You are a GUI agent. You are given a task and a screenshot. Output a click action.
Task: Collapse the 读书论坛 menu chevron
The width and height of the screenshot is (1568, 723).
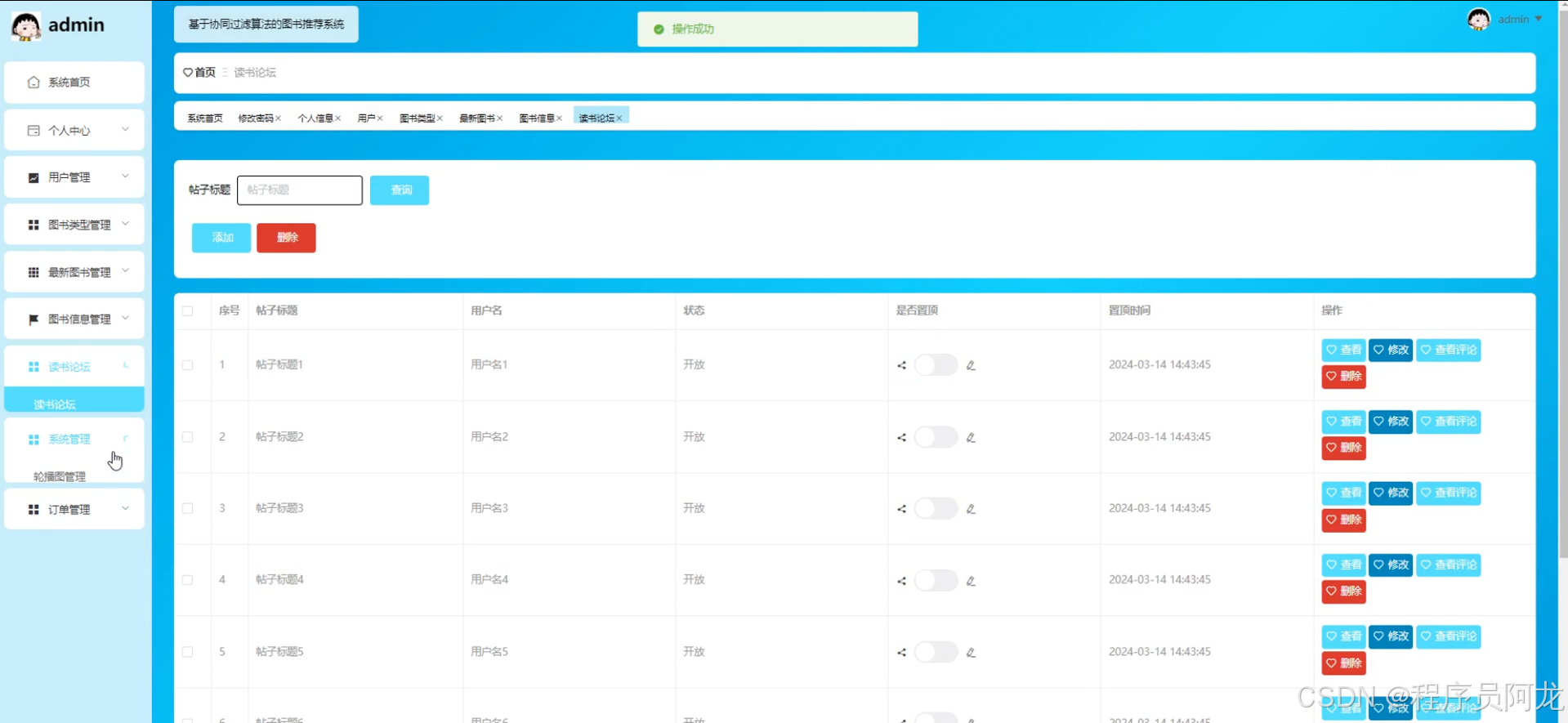pyautogui.click(x=125, y=366)
